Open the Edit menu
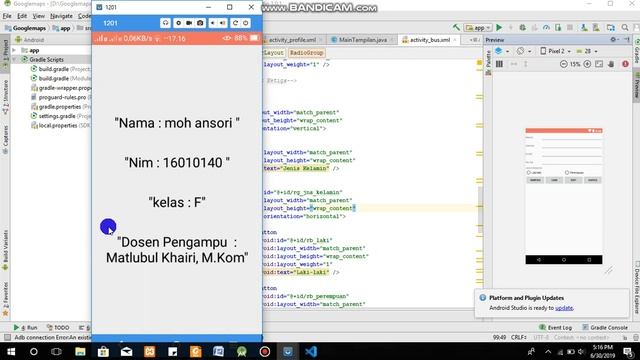The width and height of the screenshot is (640, 360). [x=22, y=16]
